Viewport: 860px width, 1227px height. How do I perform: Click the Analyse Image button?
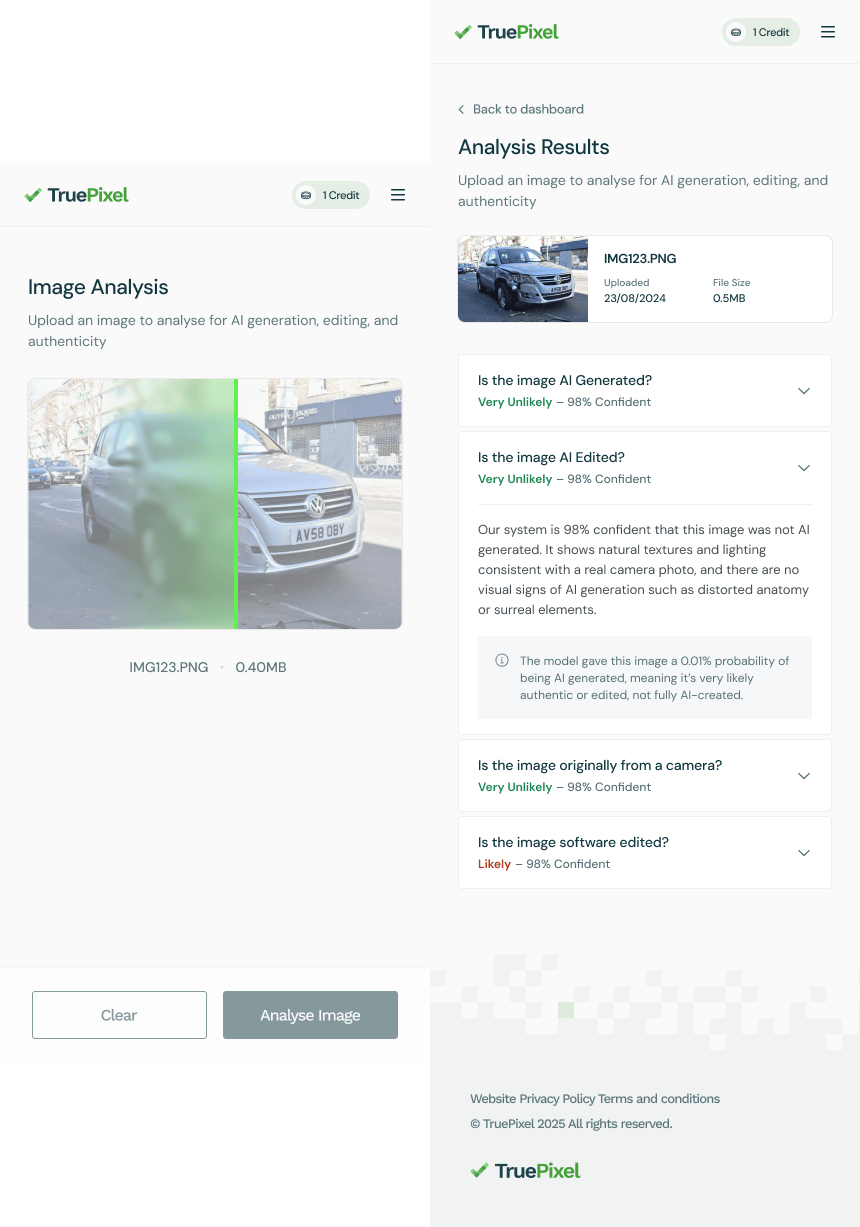(x=310, y=1015)
